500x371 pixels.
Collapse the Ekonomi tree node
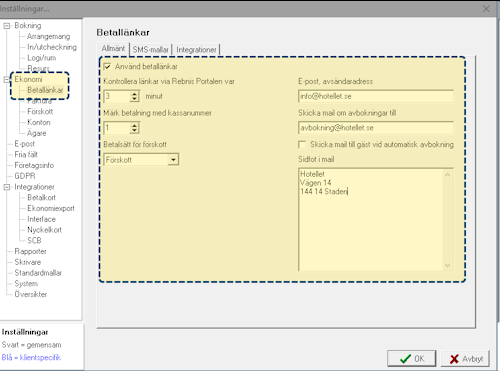tap(7, 79)
